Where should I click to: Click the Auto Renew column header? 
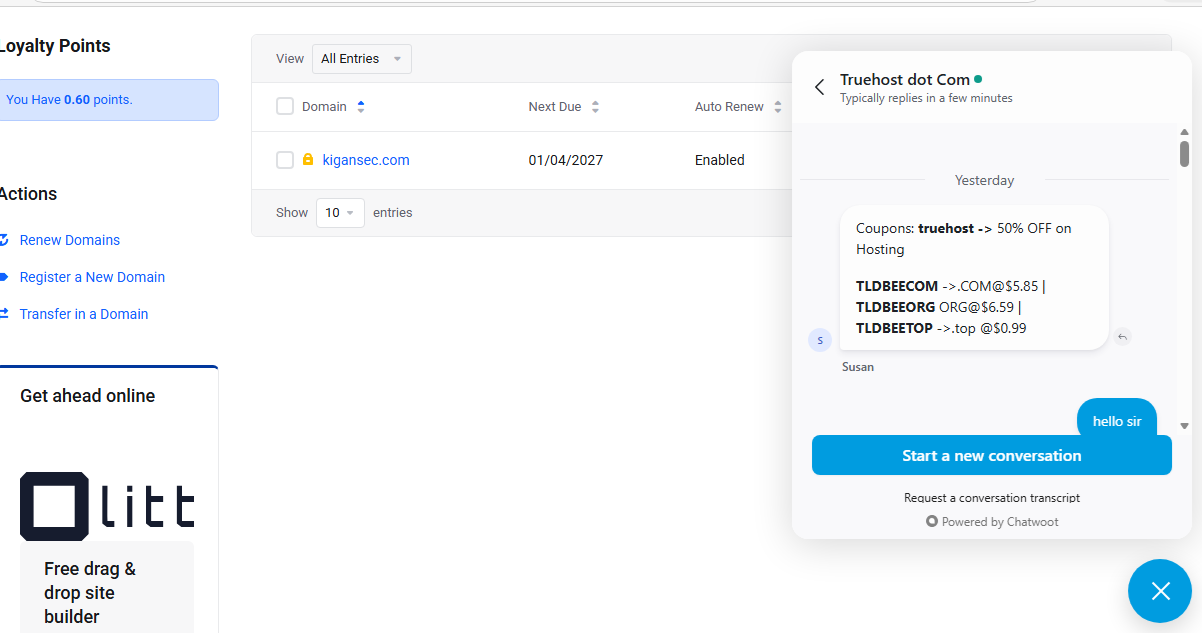click(x=729, y=107)
